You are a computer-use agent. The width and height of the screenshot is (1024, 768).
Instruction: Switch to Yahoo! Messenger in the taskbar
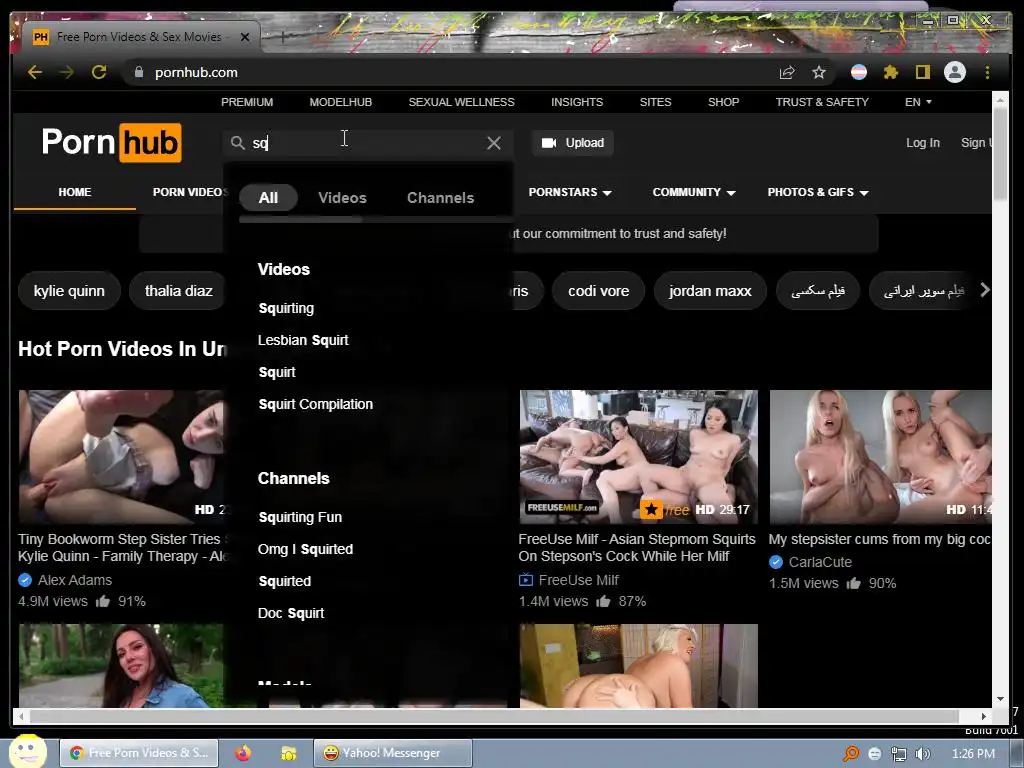[x=392, y=753]
